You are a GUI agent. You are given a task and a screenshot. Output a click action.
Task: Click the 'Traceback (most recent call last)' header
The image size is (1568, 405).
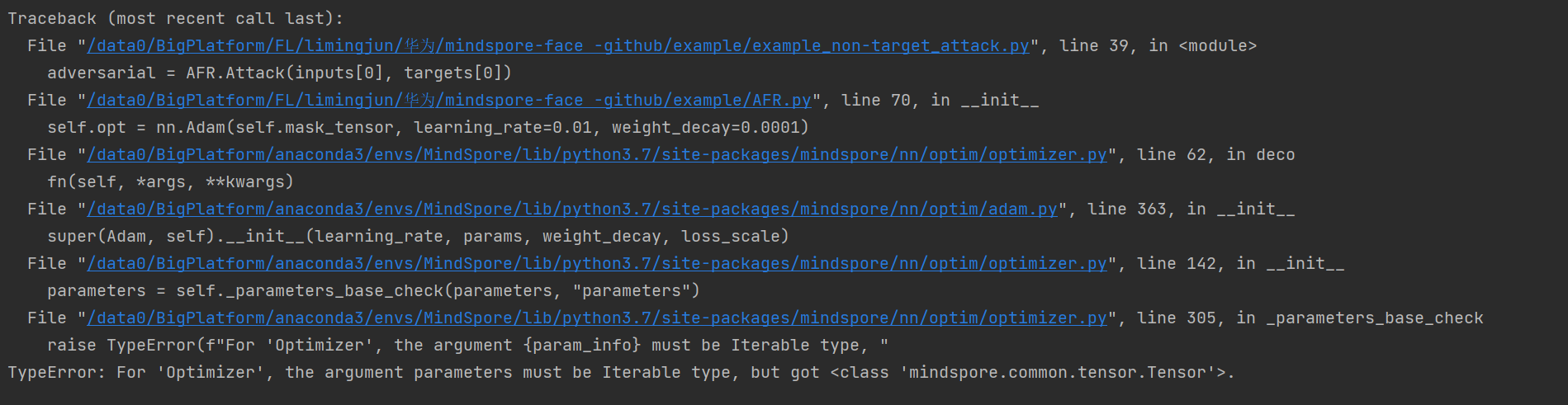(x=175, y=18)
